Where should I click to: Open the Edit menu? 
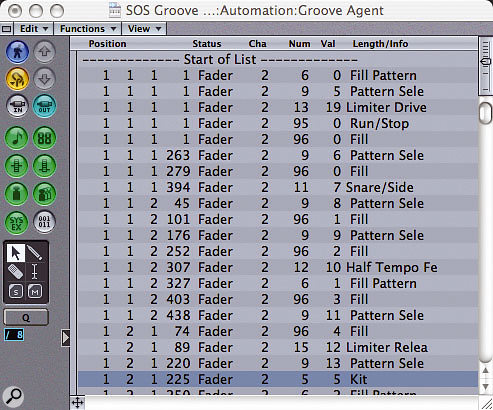click(34, 29)
